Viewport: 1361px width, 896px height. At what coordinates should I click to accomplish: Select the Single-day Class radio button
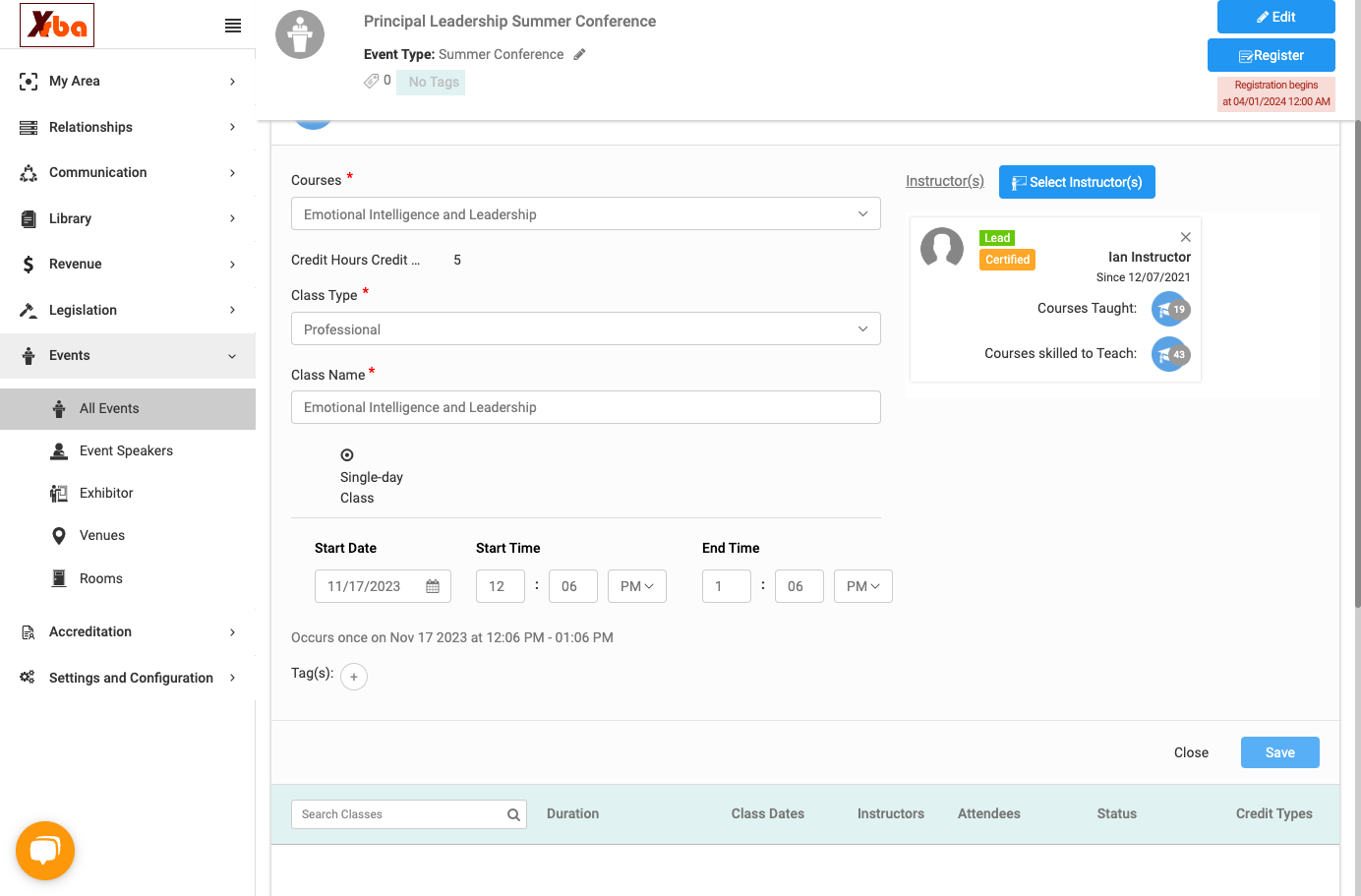click(x=347, y=455)
